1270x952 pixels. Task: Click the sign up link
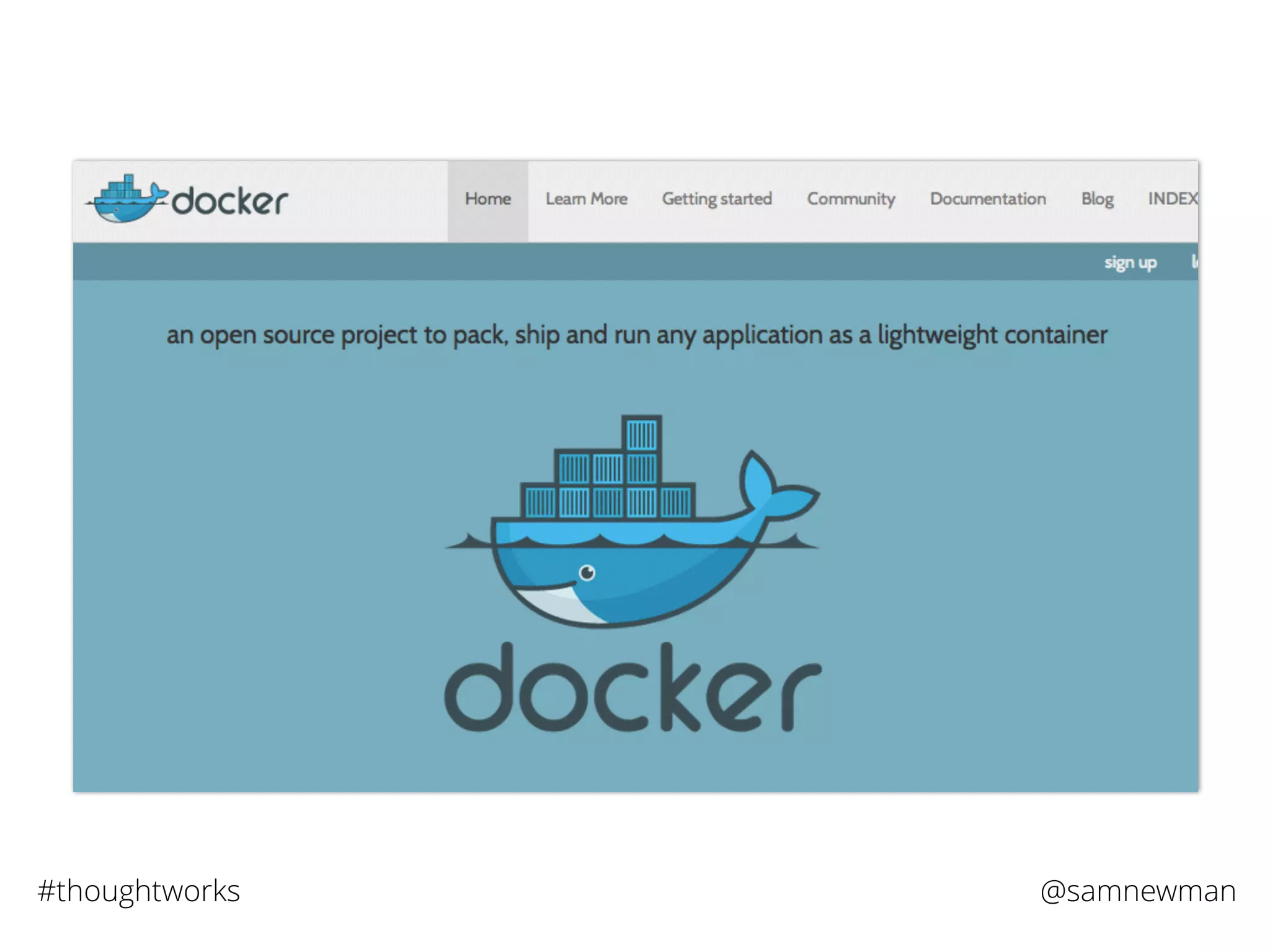1130,263
